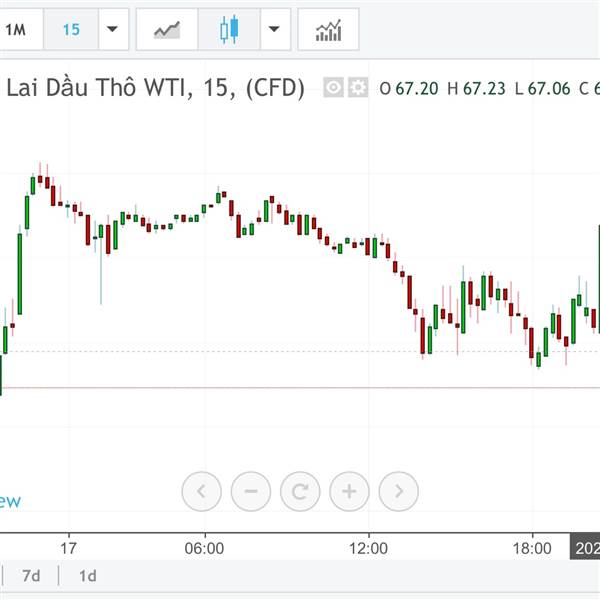Click the scroll chart right arrow button
The width and height of the screenshot is (600, 600).
click(399, 491)
